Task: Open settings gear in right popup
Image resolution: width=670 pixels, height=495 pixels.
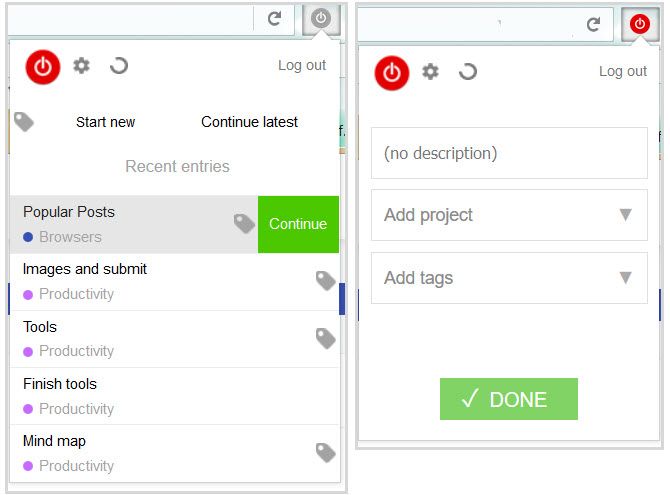Action: pyautogui.click(x=430, y=72)
